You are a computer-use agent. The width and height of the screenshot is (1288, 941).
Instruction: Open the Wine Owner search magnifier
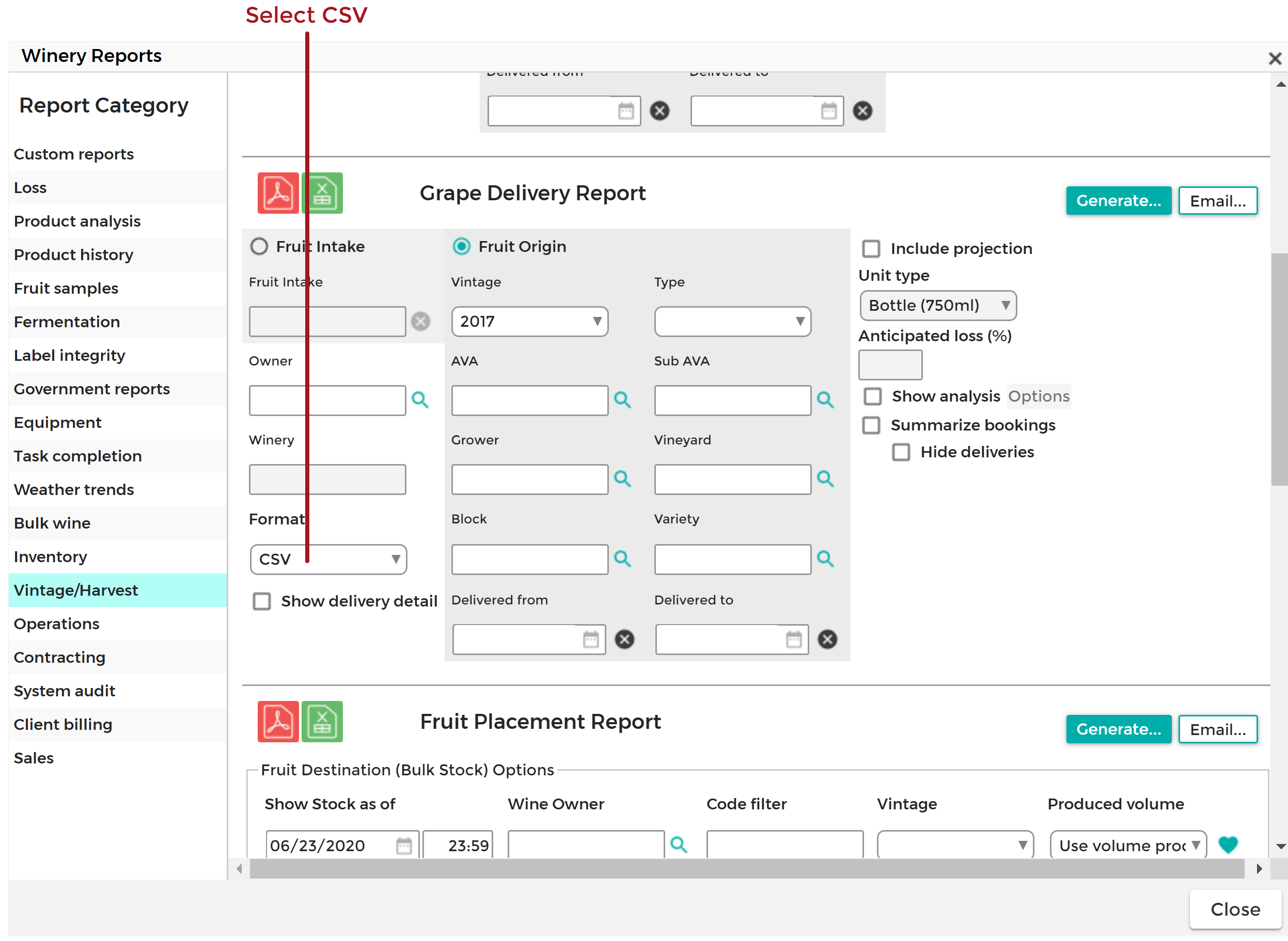679,844
